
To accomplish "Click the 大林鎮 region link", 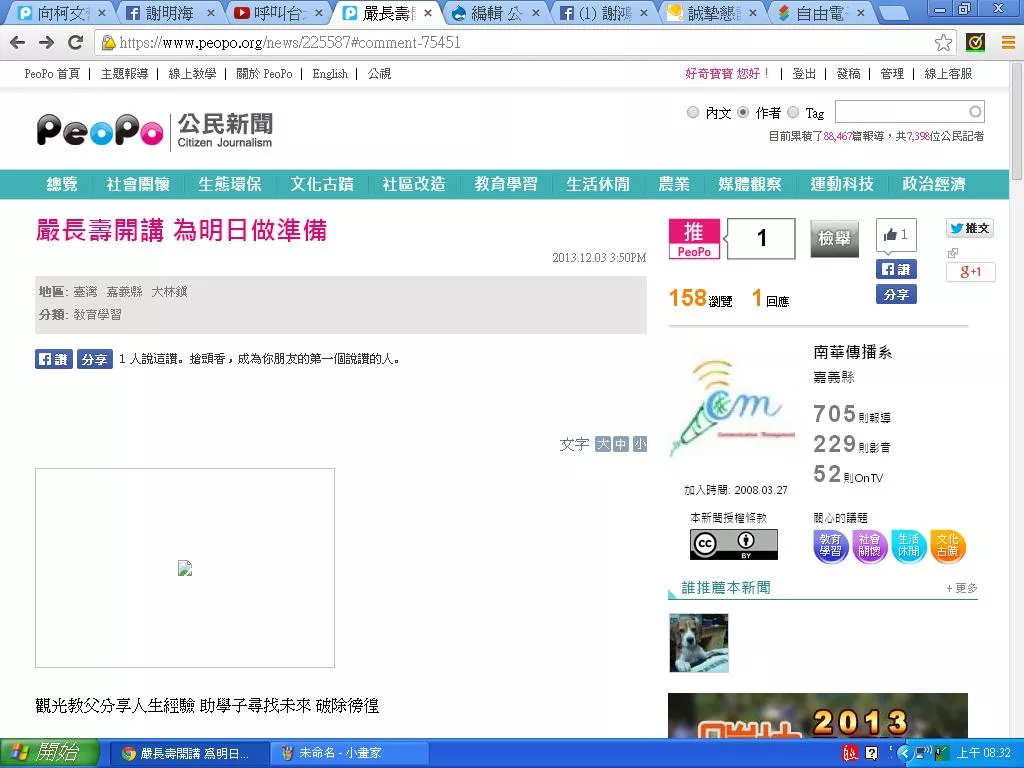I will click(170, 292).
